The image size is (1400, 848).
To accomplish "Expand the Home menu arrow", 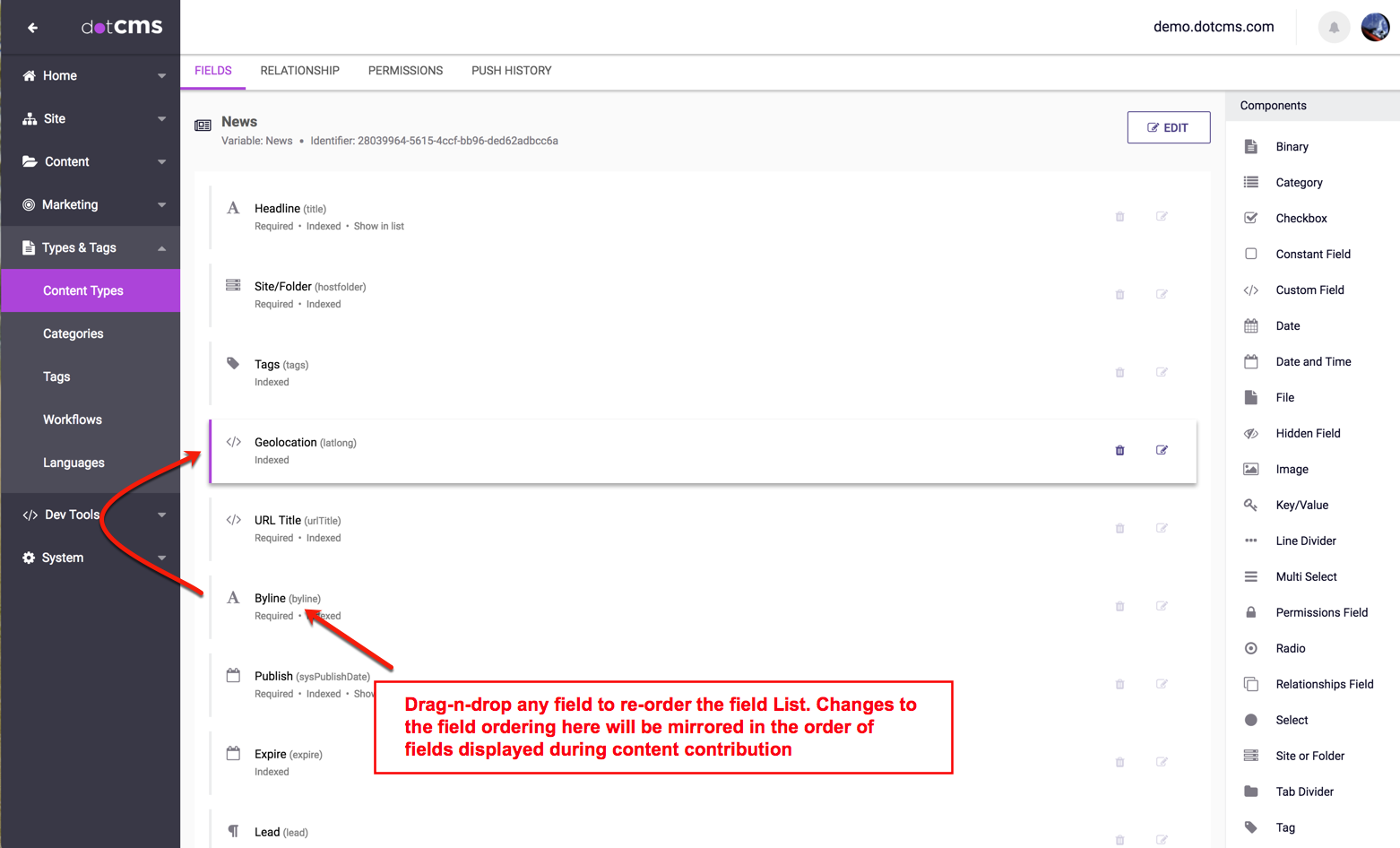I will tap(161, 76).
